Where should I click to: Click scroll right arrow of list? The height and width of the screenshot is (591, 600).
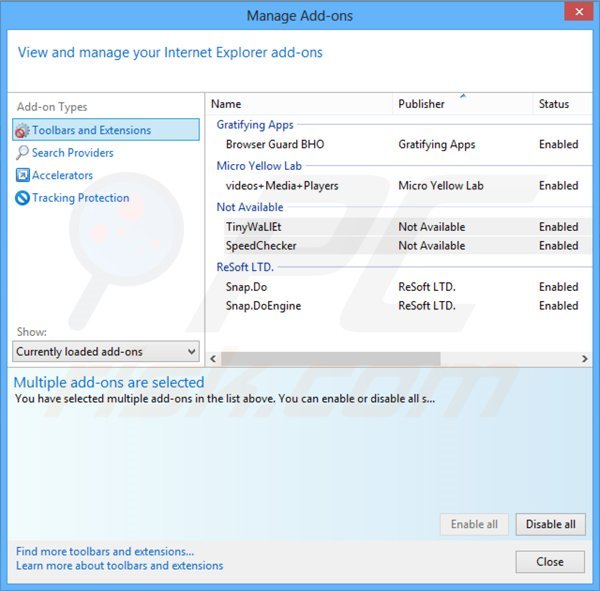tap(584, 359)
